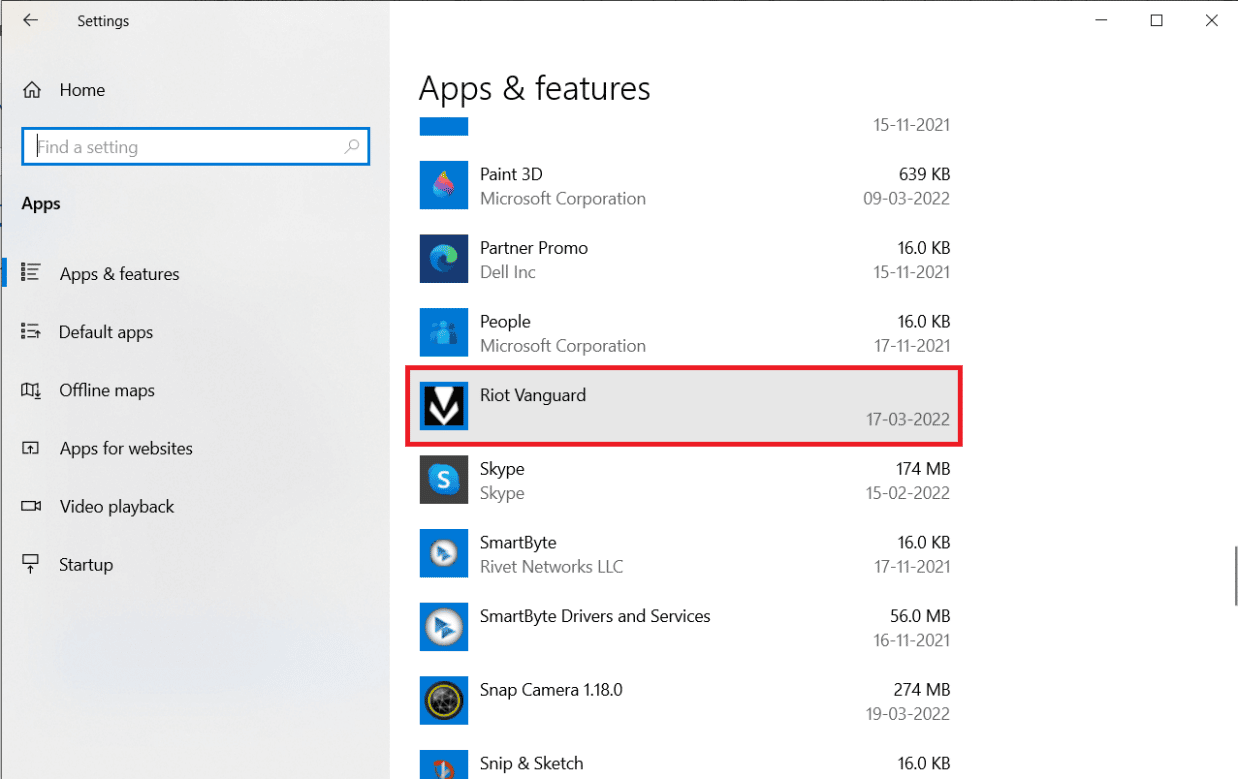Click the Riot Vanguard app icon

click(x=444, y=407)
